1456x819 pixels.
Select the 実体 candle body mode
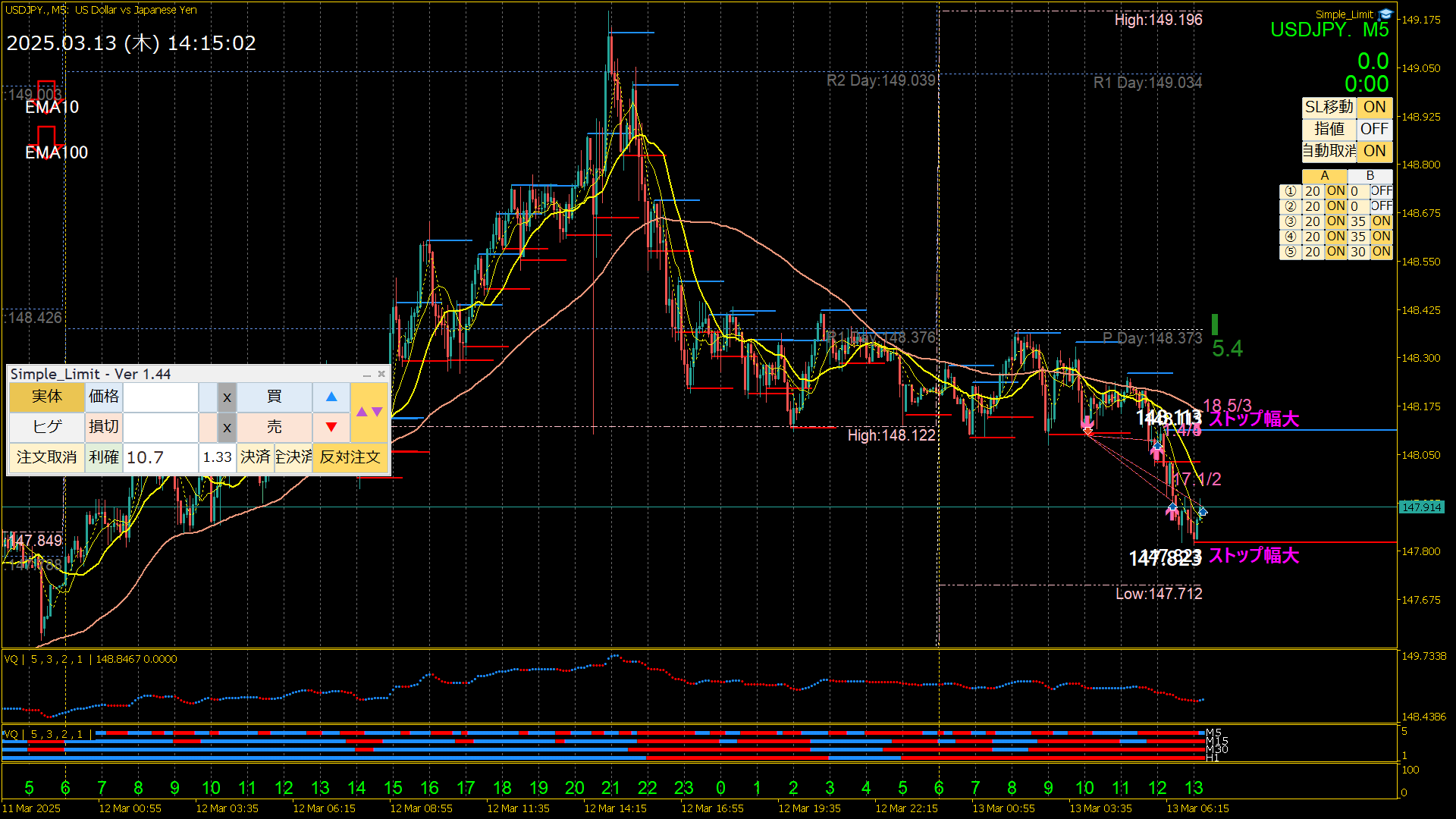[x=47, y=397]
